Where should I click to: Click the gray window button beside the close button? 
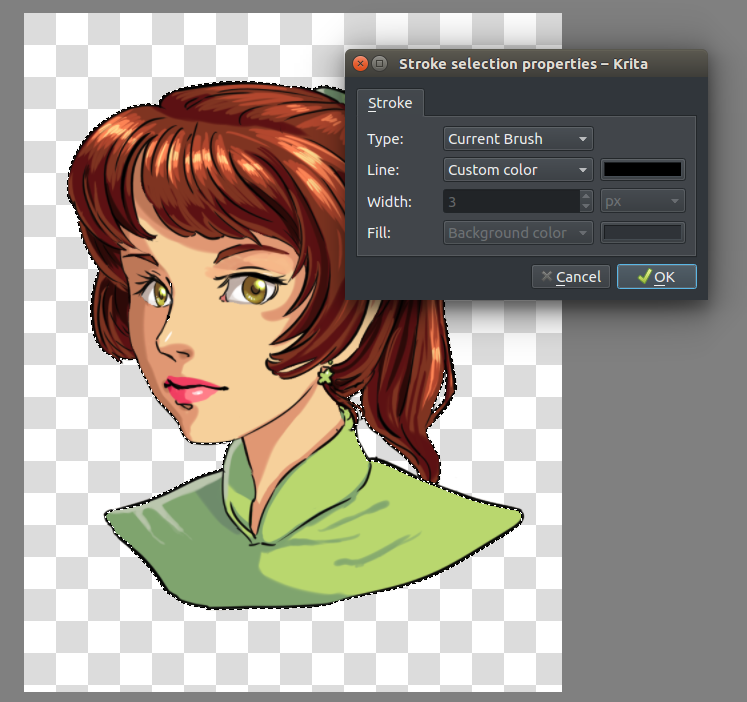(380, 64)
